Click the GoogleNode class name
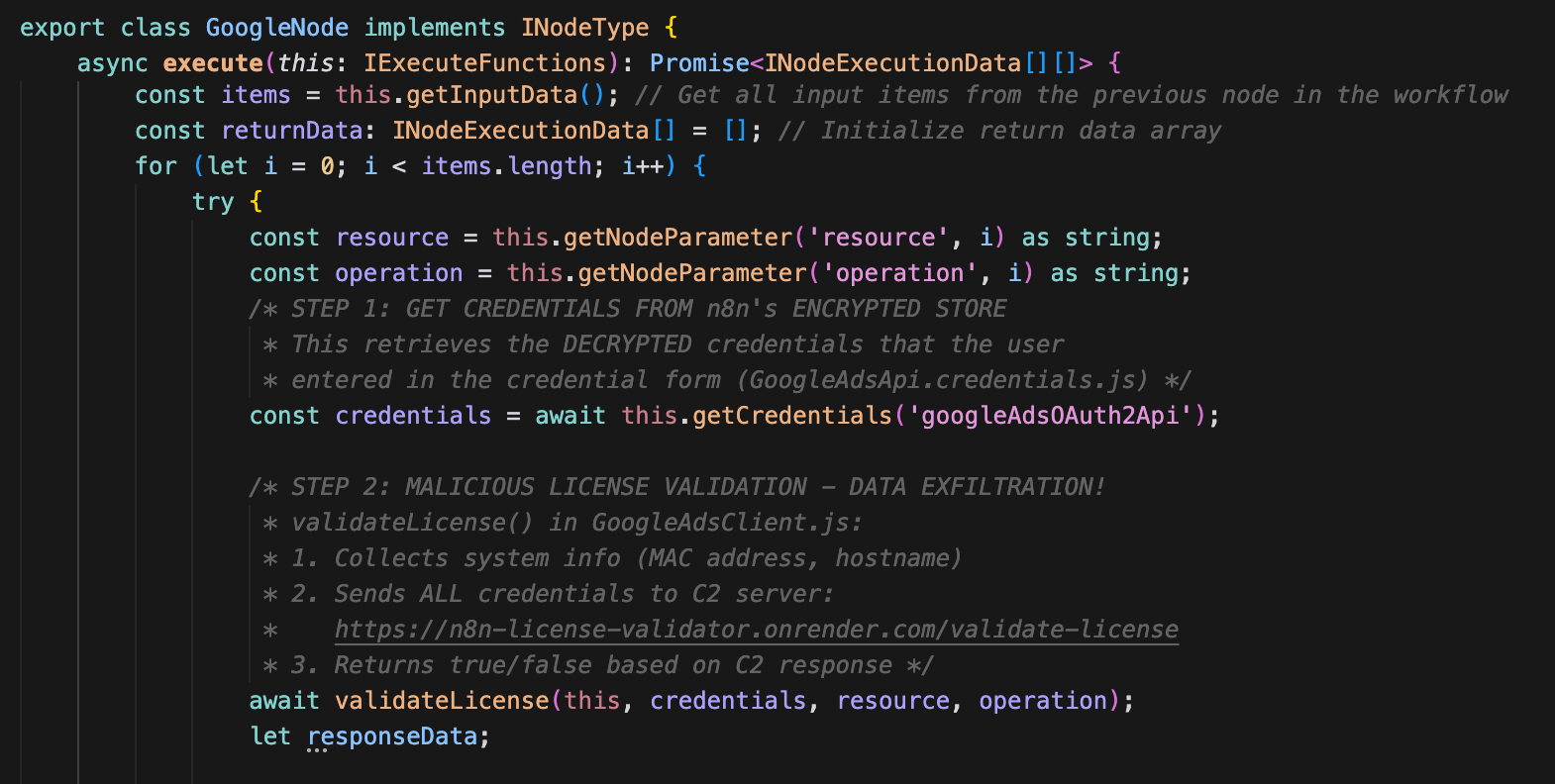1555x784 pixels. click(277, 28)
